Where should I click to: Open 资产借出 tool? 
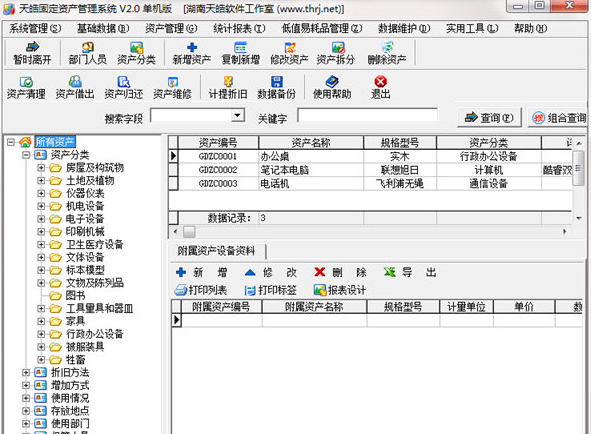(x=75, y=87)
